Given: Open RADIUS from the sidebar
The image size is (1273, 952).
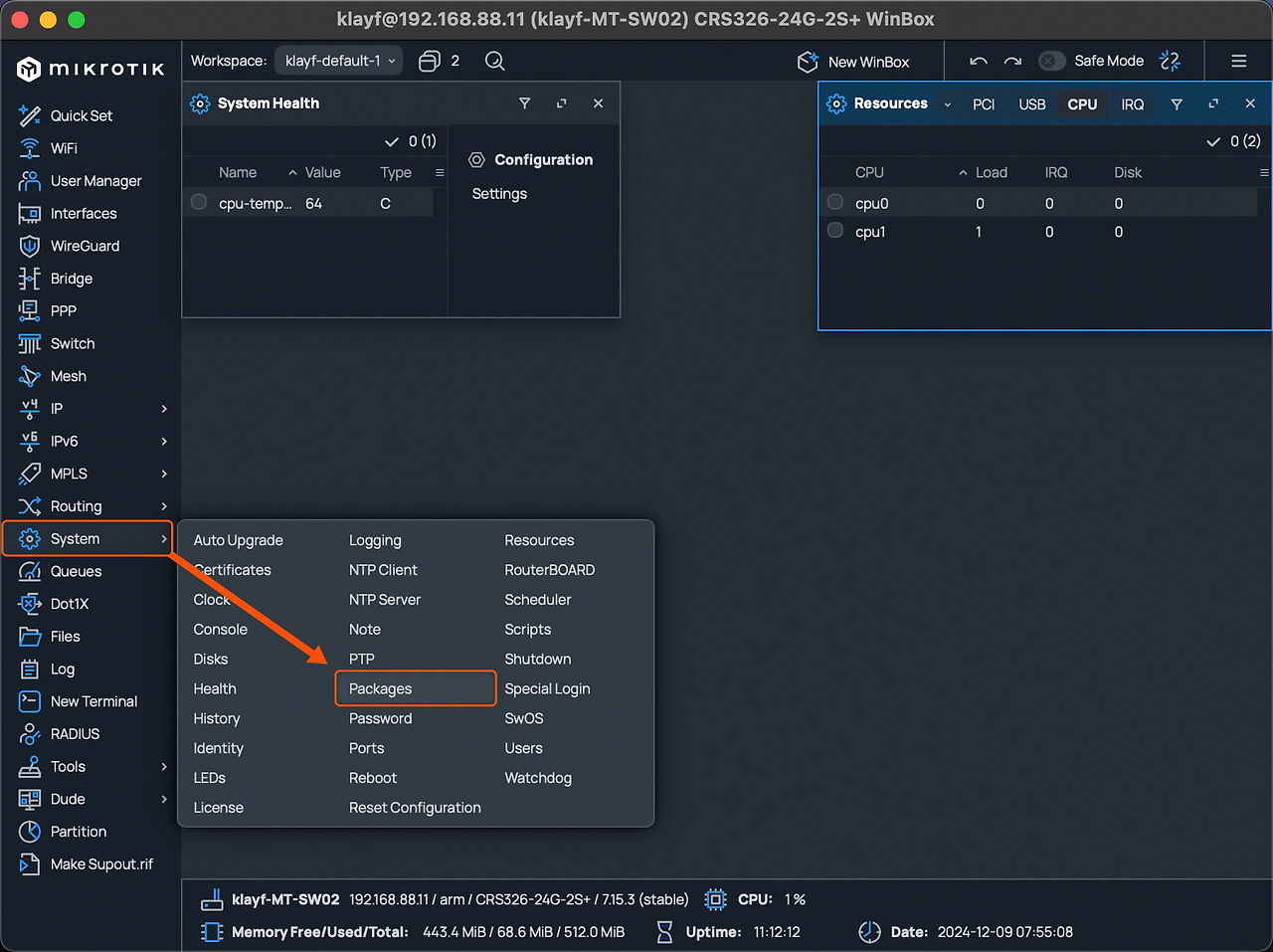Looking at the screenshot, I should [x=75, y=734].
